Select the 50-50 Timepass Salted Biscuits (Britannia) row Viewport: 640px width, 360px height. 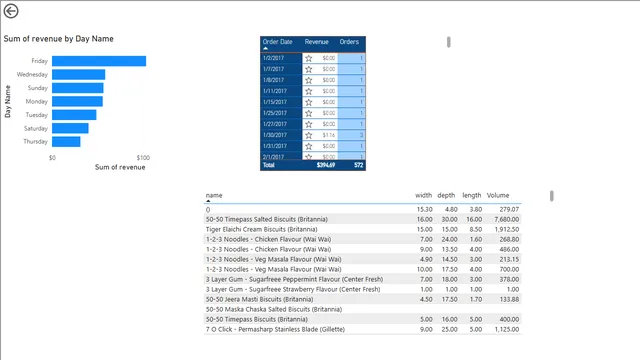[x=362, y=219]
